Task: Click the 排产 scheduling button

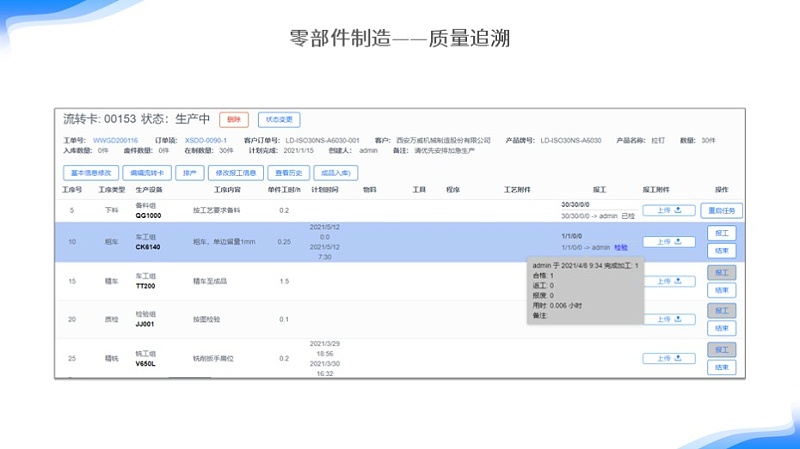Action: tap(189, 172)
